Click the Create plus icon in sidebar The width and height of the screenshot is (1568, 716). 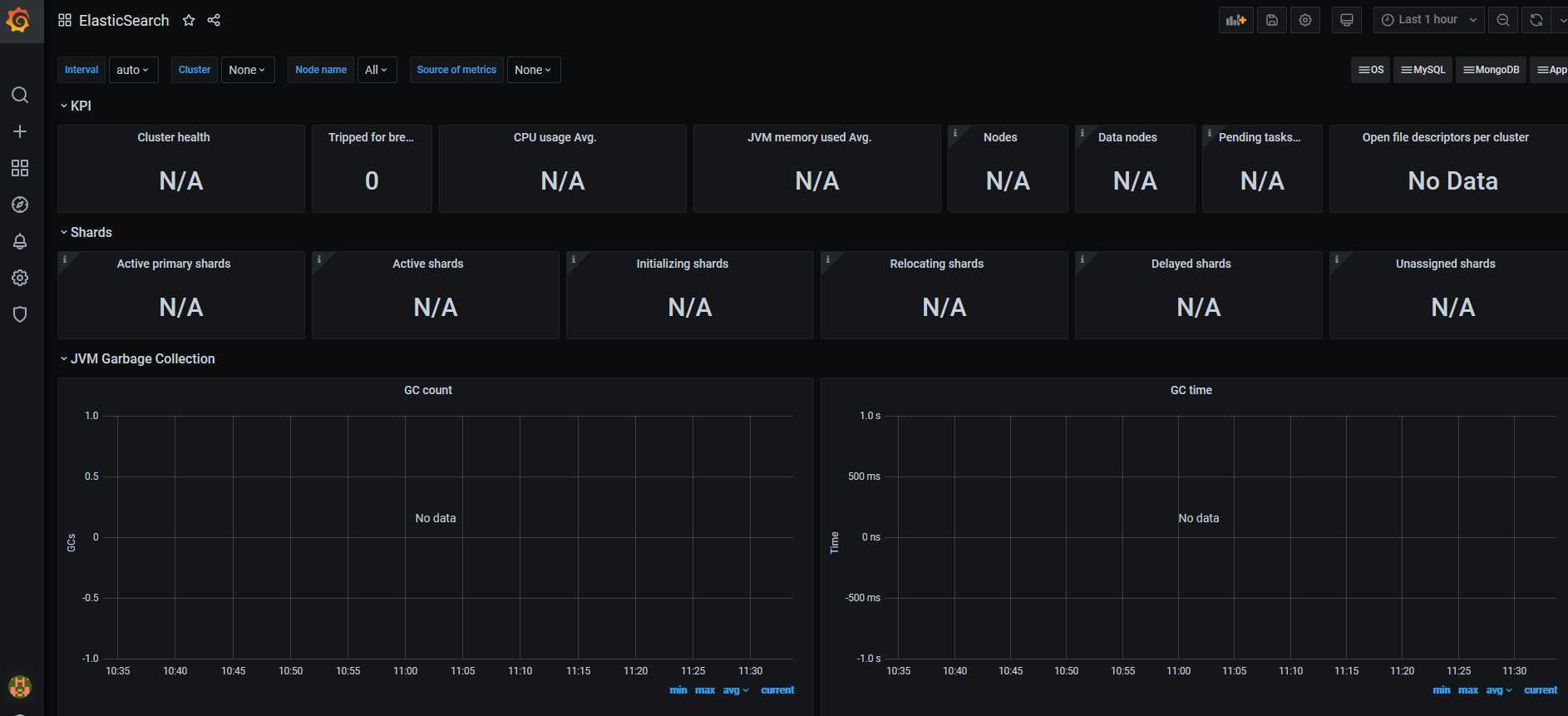point(20,131)
